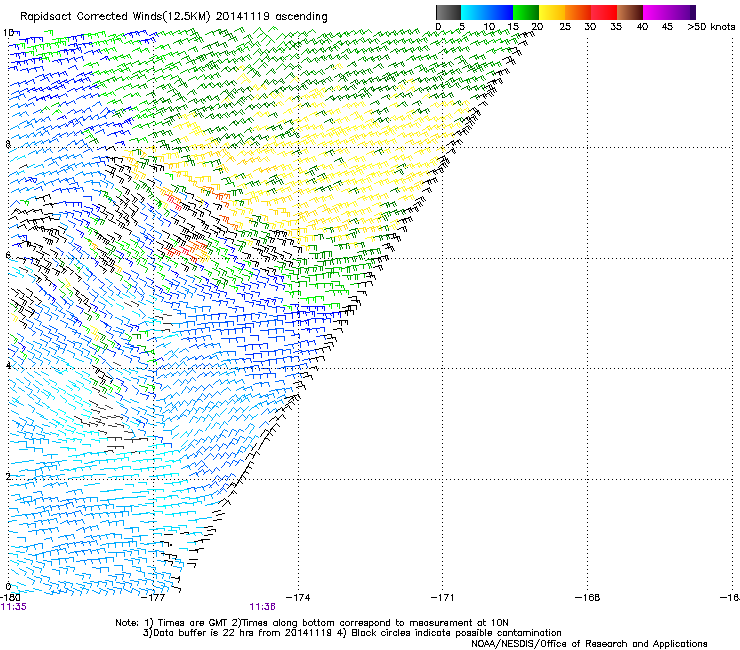The height and width of the screenshot is (650, 740).
Task: Click the latitude label '0' at bottom left
Action: (8, 587)
